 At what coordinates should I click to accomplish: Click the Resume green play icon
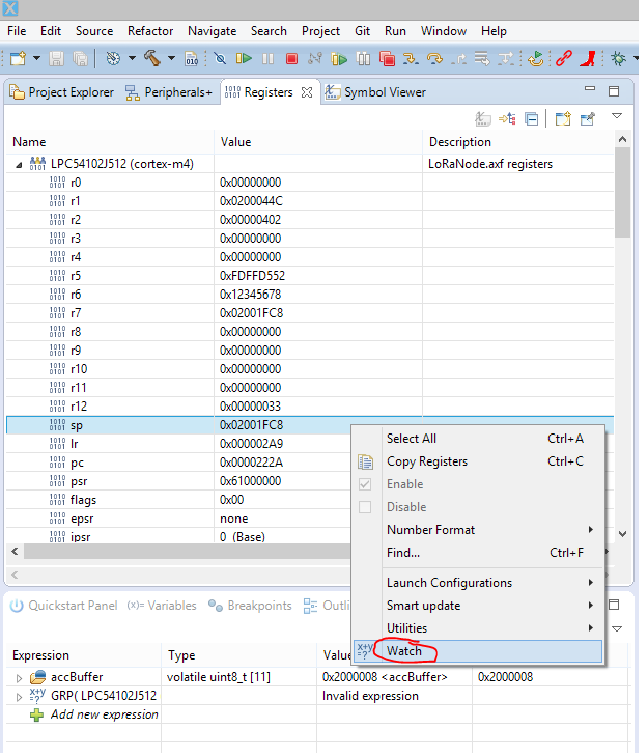244,59
